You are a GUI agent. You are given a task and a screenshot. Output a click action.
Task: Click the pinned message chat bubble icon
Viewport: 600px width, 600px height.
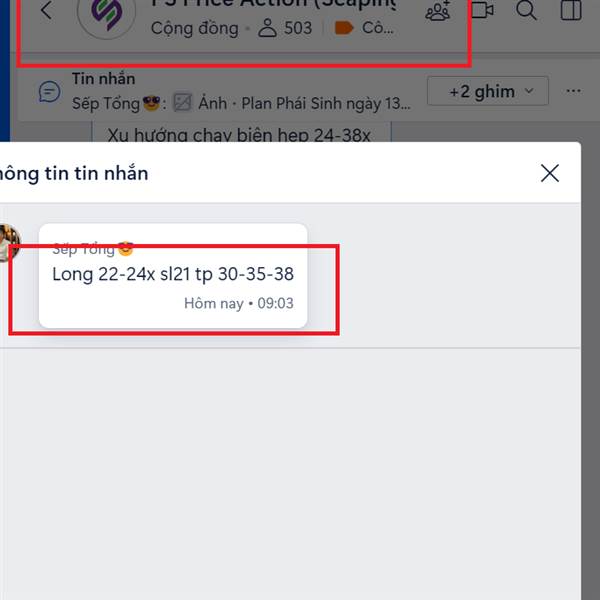click(x=50, y=92)
